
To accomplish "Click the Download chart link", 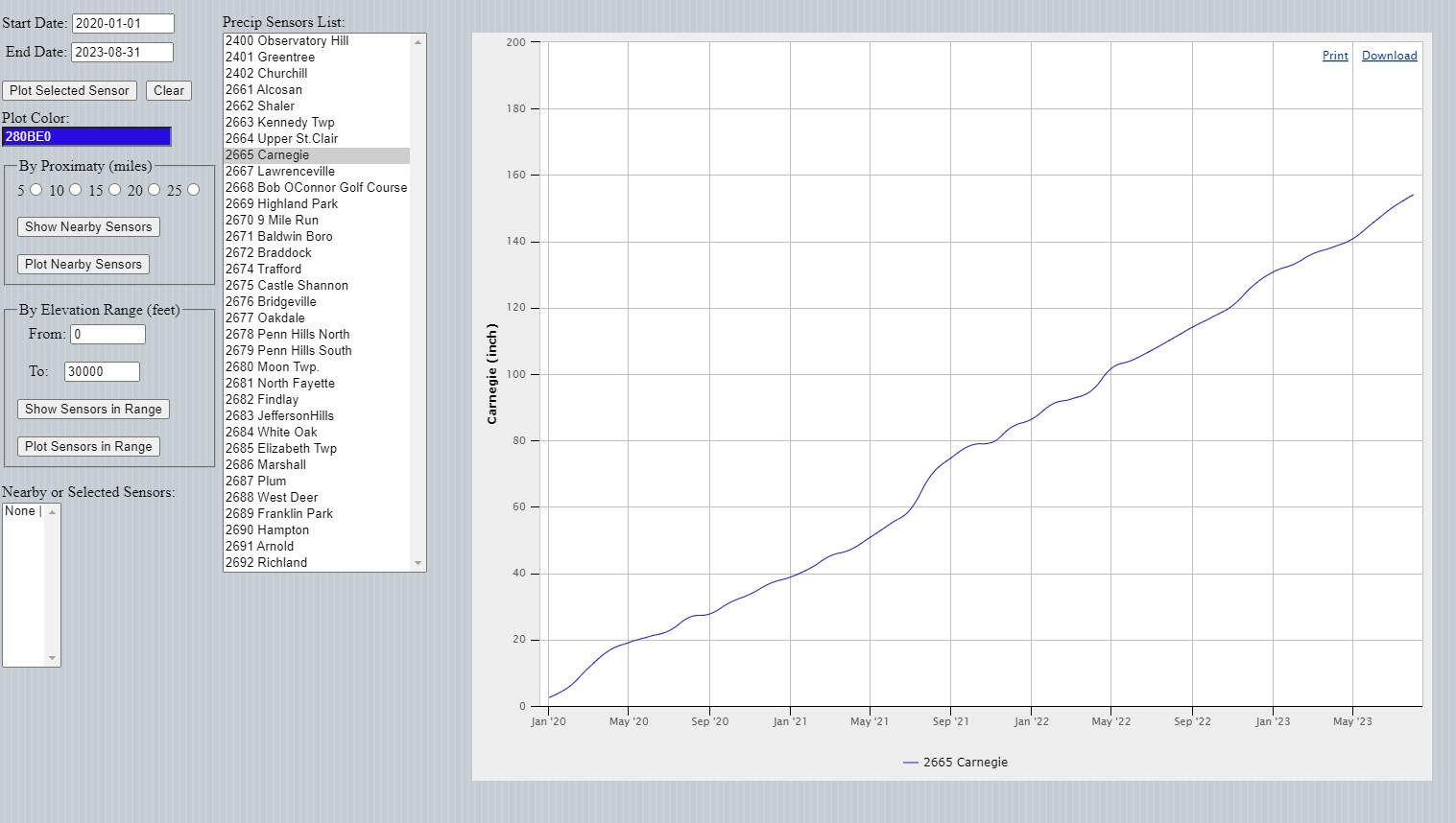I will point(1389,56).
